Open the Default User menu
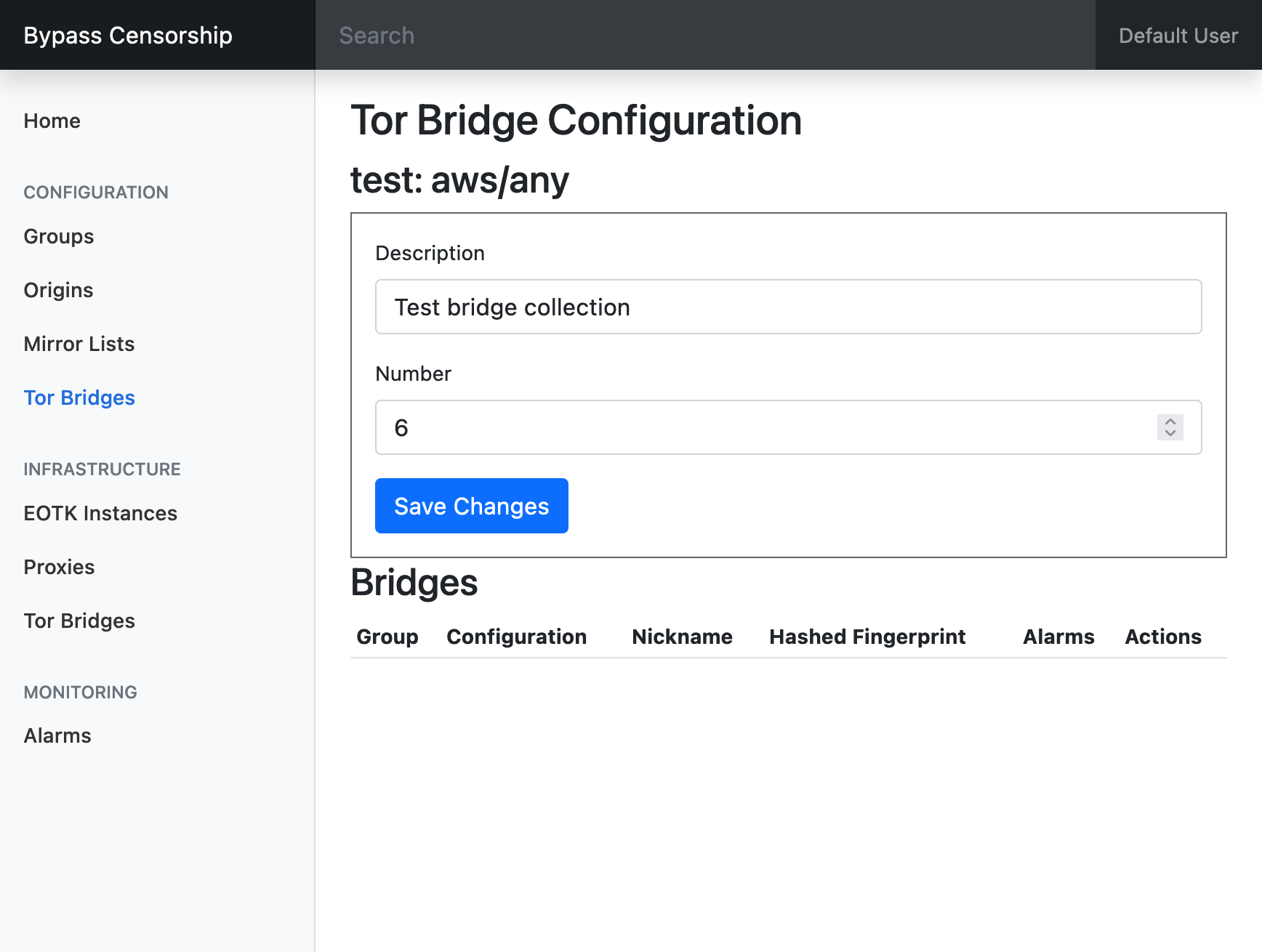The image size is (1262, 952). tap(1178, 35)
